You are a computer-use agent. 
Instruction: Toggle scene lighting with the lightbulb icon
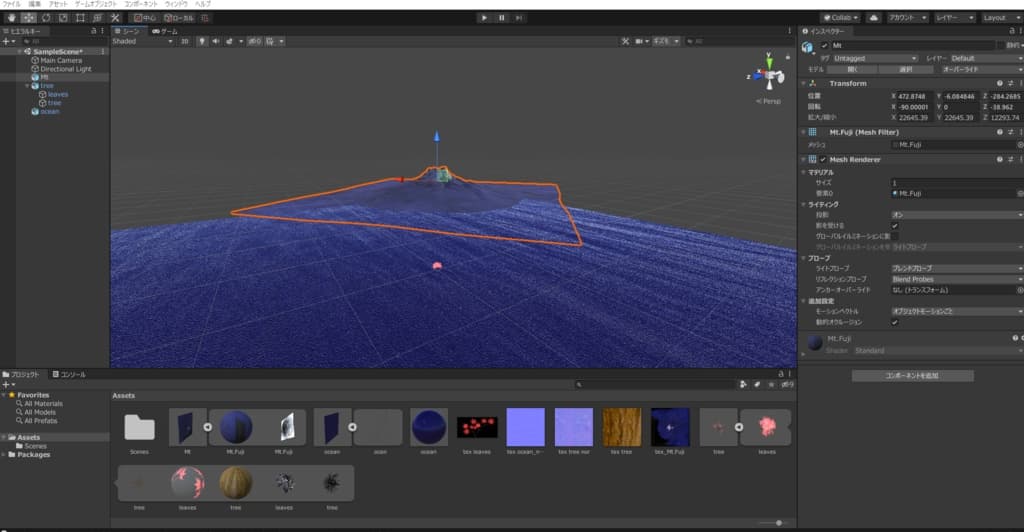pos(201,41)
